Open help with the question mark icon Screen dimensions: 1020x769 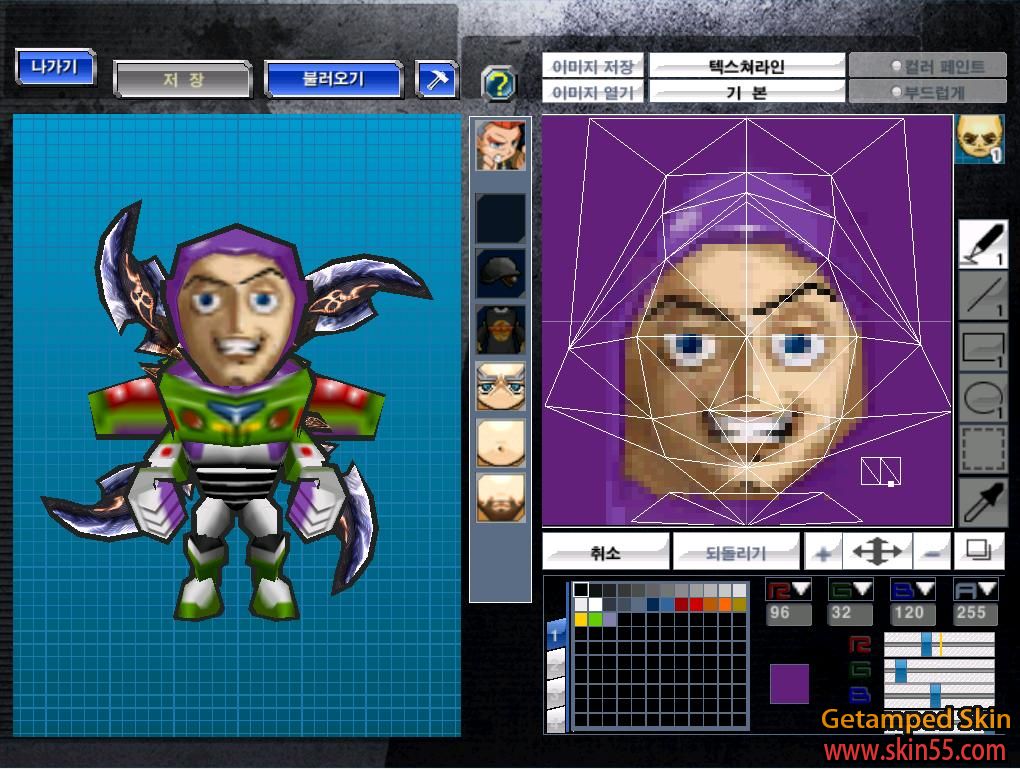[499, 84]
